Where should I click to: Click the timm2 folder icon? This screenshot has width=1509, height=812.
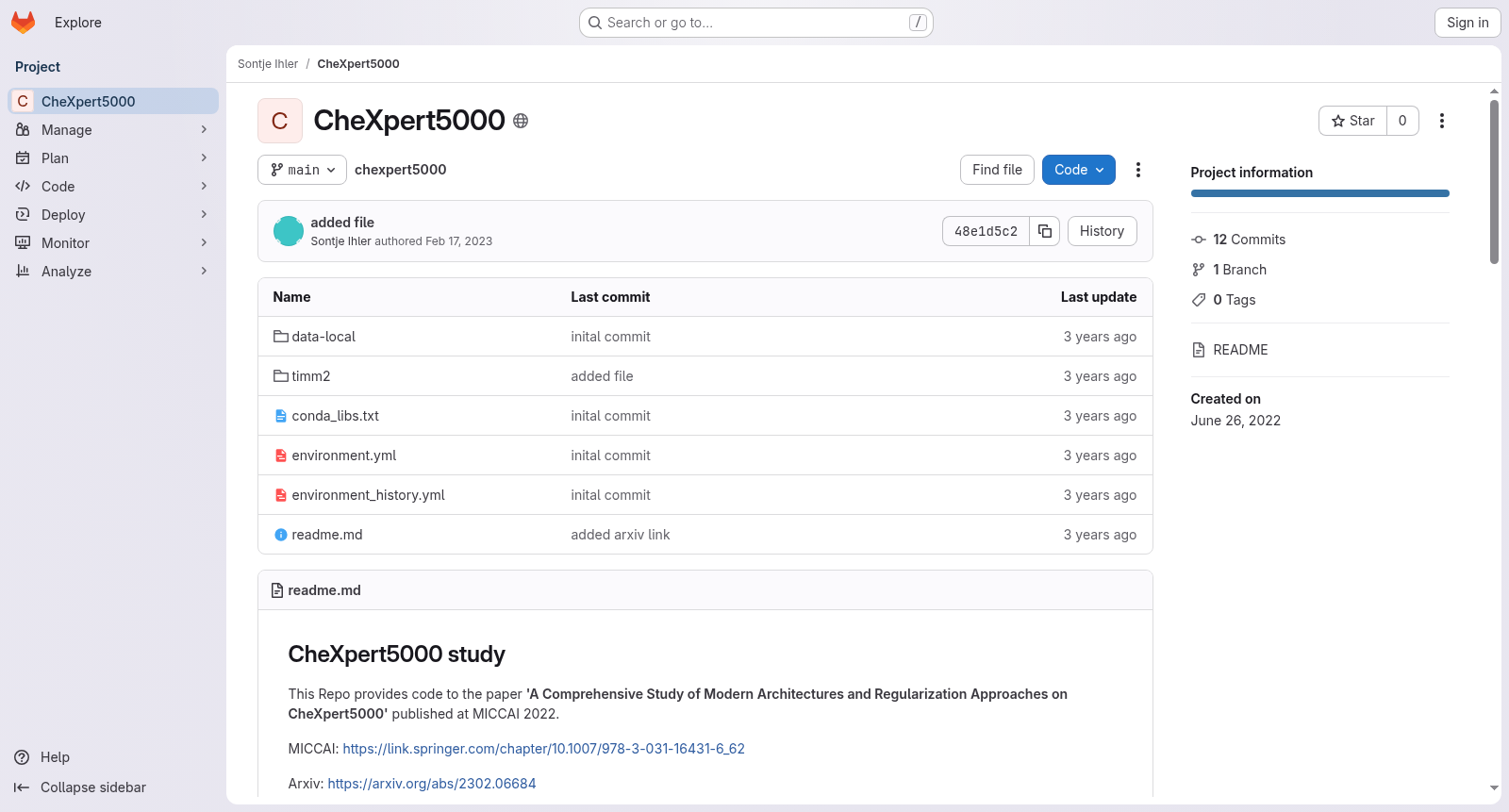(x=281, y=376)
